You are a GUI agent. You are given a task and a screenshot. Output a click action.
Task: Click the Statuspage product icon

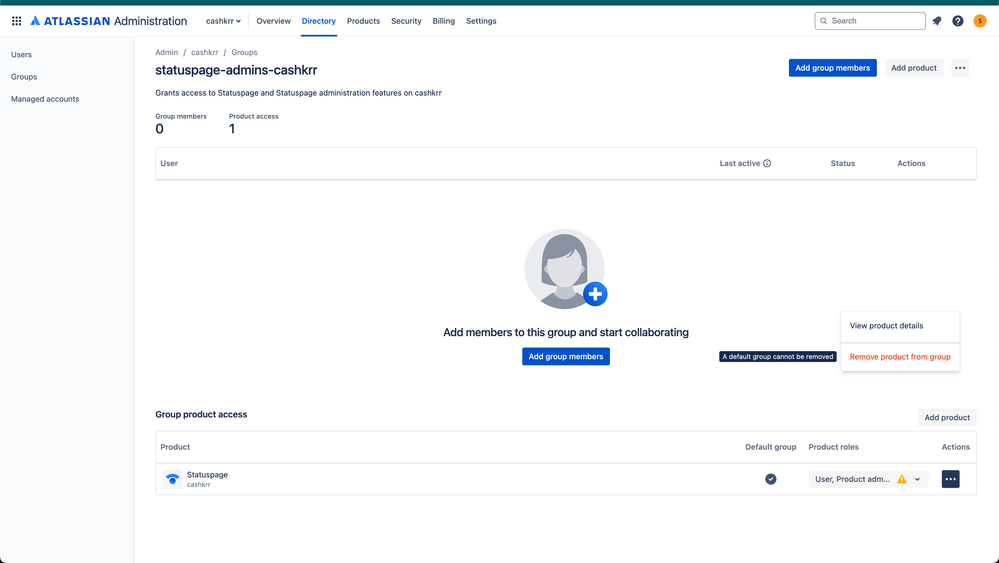pos(172,479)
